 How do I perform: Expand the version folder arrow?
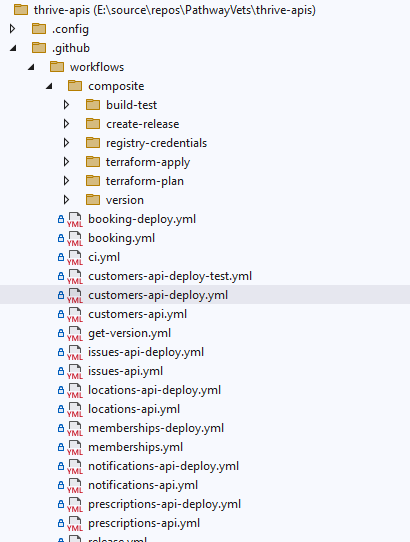coord(66,200)
